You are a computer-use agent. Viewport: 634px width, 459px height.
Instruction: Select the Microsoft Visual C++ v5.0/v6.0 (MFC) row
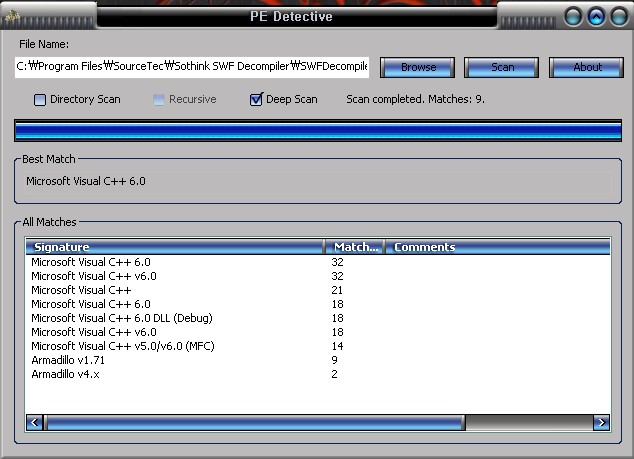tap(318, 346)
